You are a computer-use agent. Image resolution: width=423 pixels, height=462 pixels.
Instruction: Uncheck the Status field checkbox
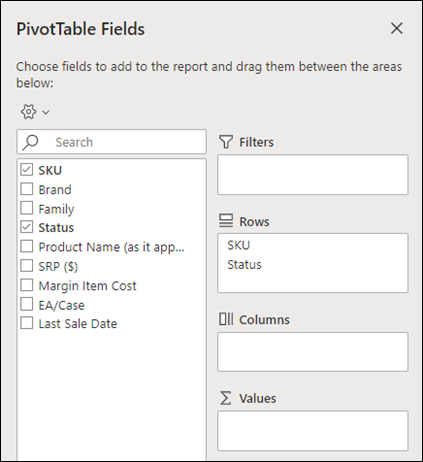[27, 227]
